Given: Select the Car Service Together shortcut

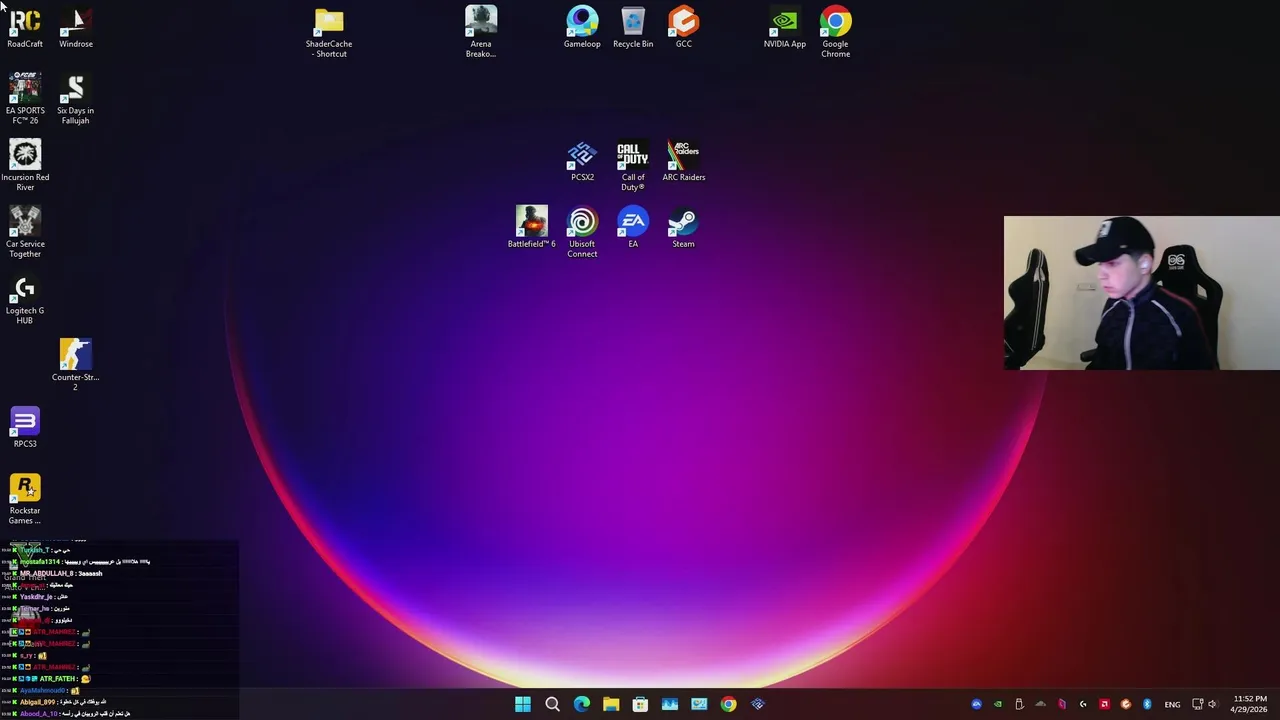Looking at the screenshot, I should (25, 232).
